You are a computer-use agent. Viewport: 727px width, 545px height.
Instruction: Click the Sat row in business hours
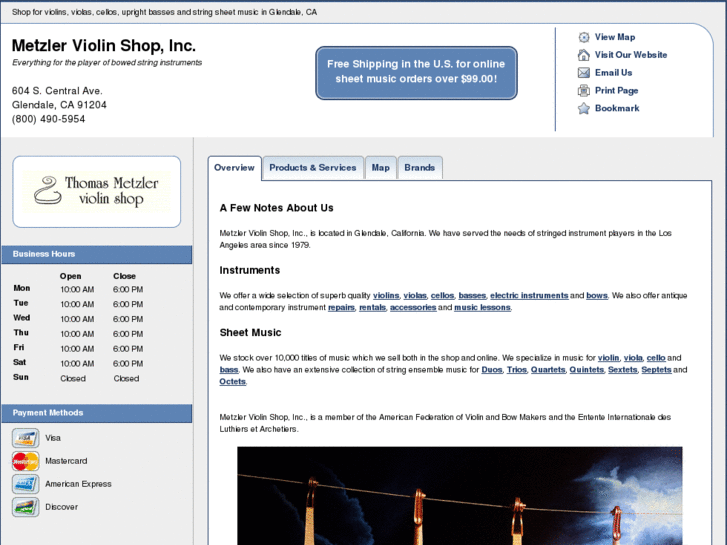coord(77,363)
